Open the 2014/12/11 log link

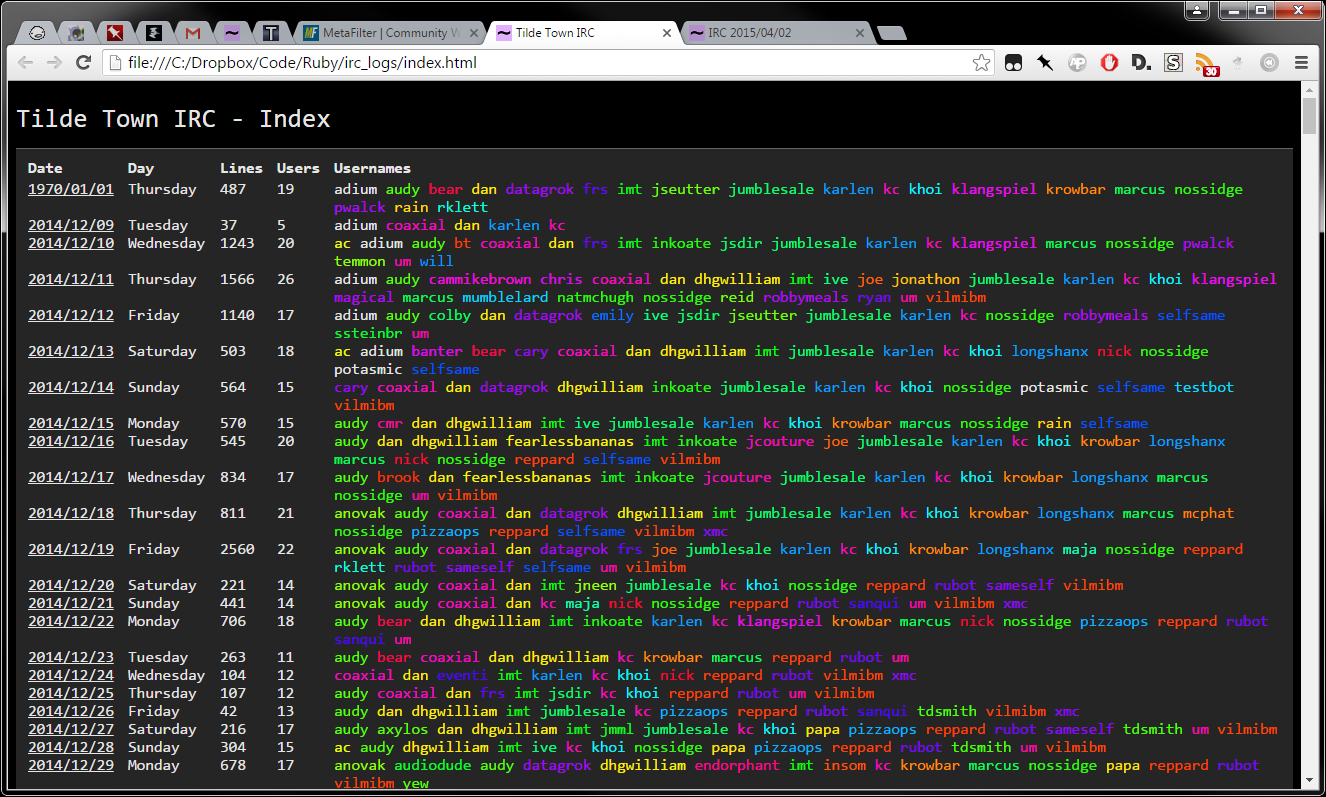[71, 279]
